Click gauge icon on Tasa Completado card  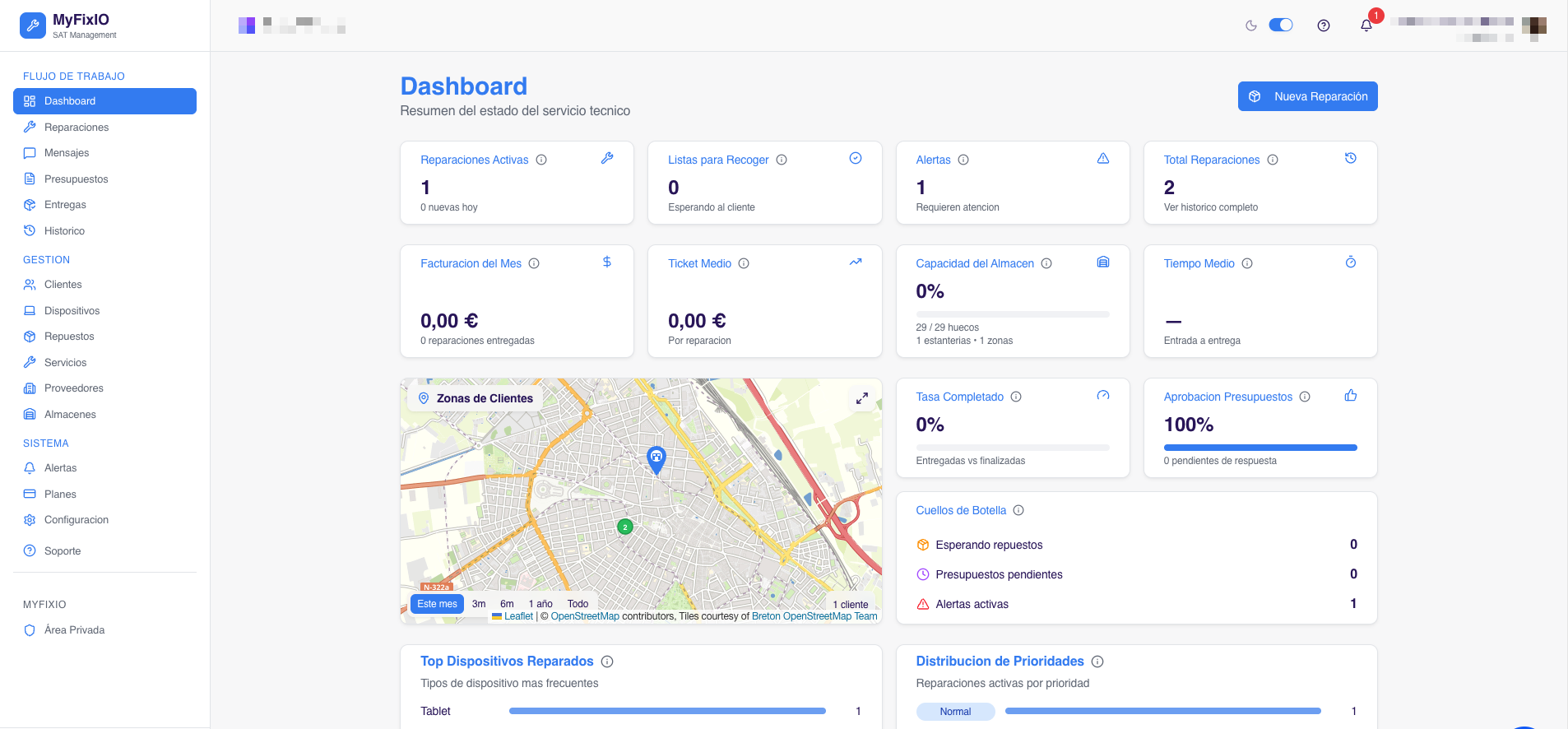click(x=1103, y=395)
